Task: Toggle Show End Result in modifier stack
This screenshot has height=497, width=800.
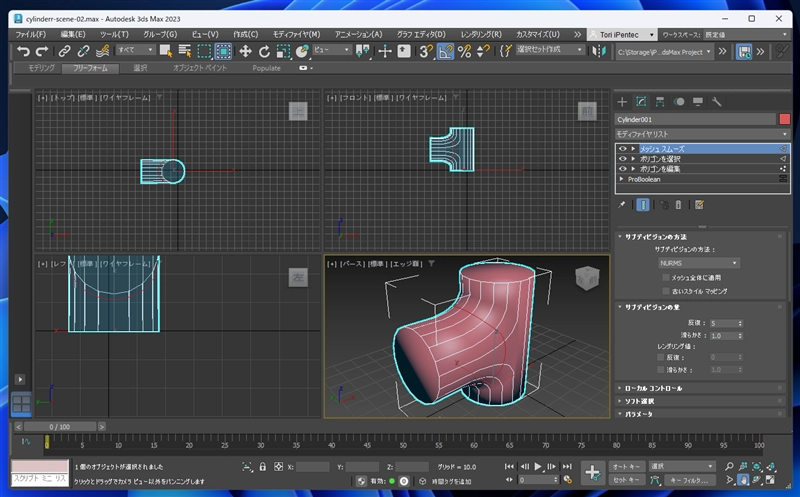Action: coord(643,205)
